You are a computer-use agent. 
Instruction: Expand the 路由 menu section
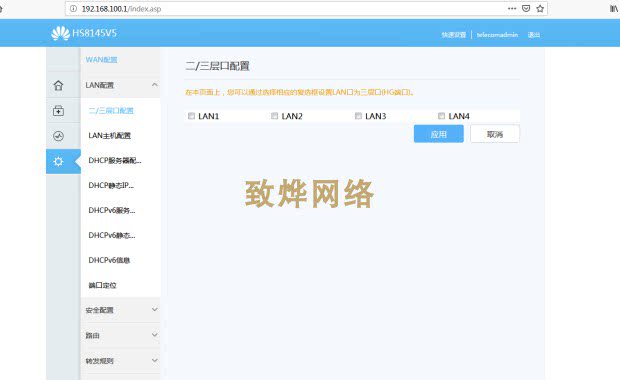(121, 335)
